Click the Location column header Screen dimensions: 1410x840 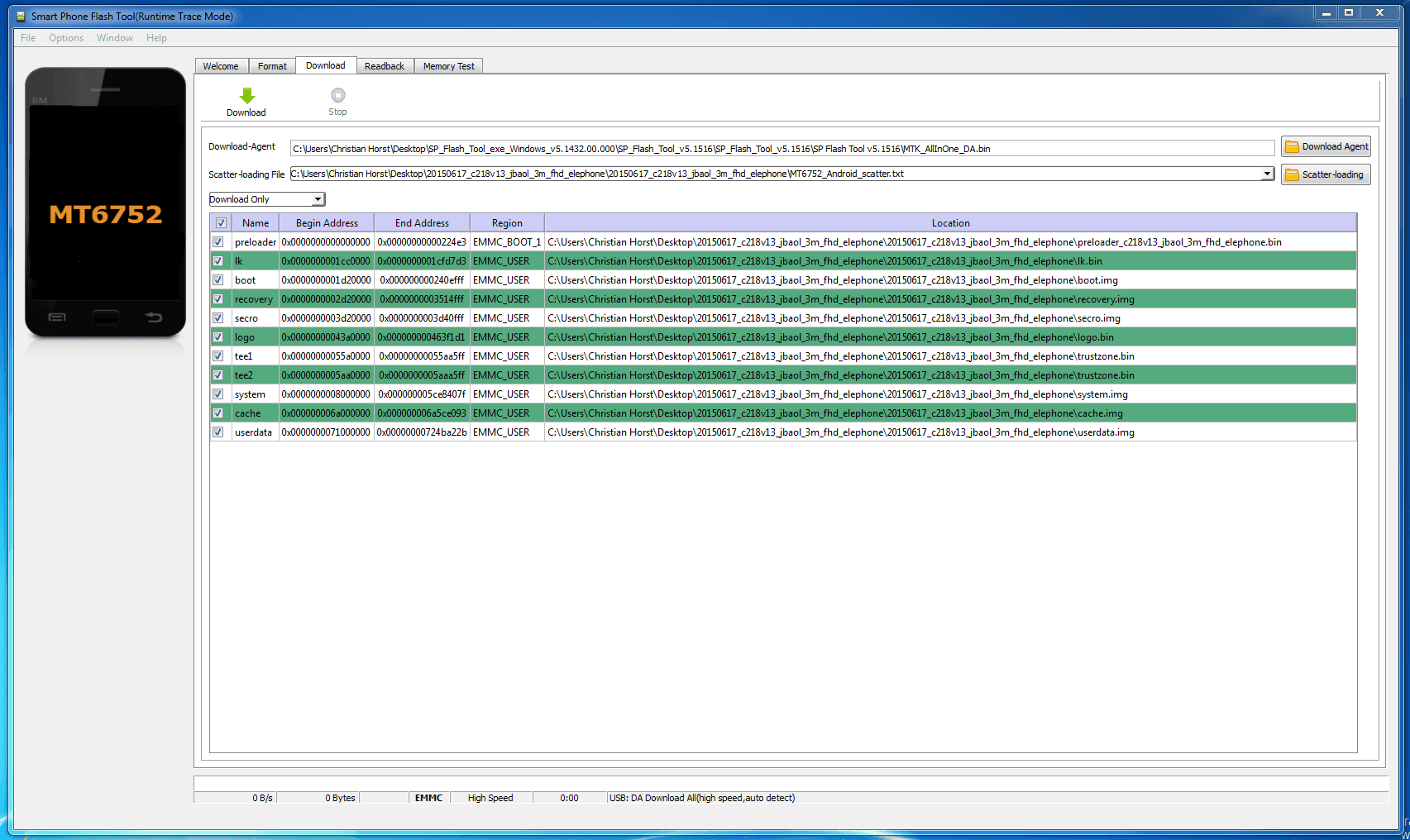click(x=950, y=223)
